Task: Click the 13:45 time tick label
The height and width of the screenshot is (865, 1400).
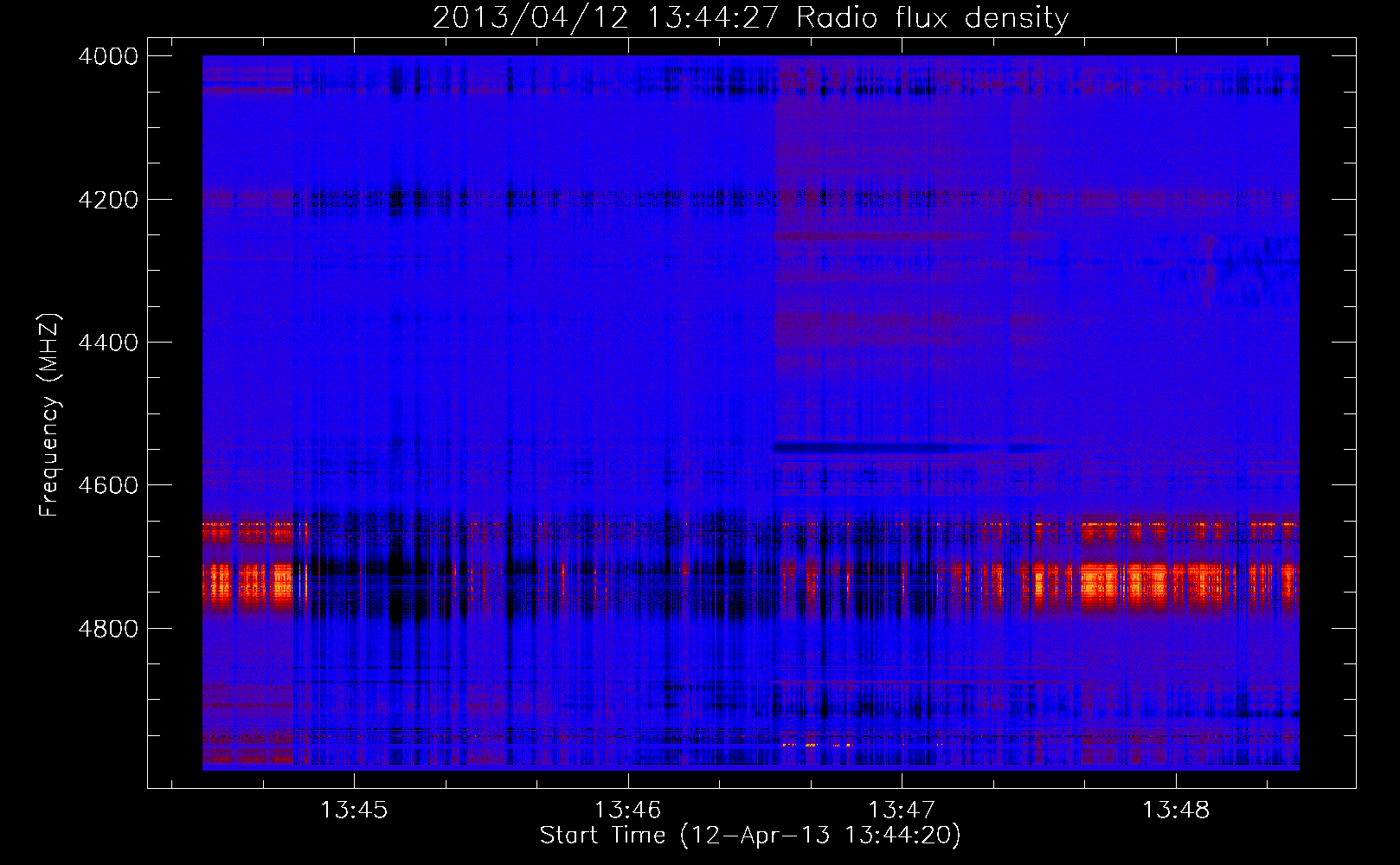Action: 354,810
